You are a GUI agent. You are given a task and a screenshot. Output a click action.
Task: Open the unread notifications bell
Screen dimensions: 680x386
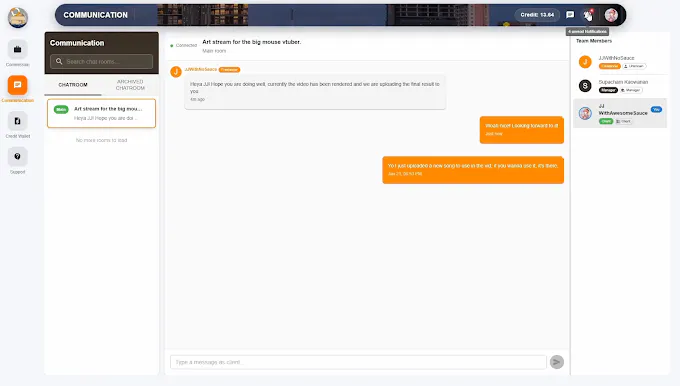pyautogui.click(x=588, y=15)
